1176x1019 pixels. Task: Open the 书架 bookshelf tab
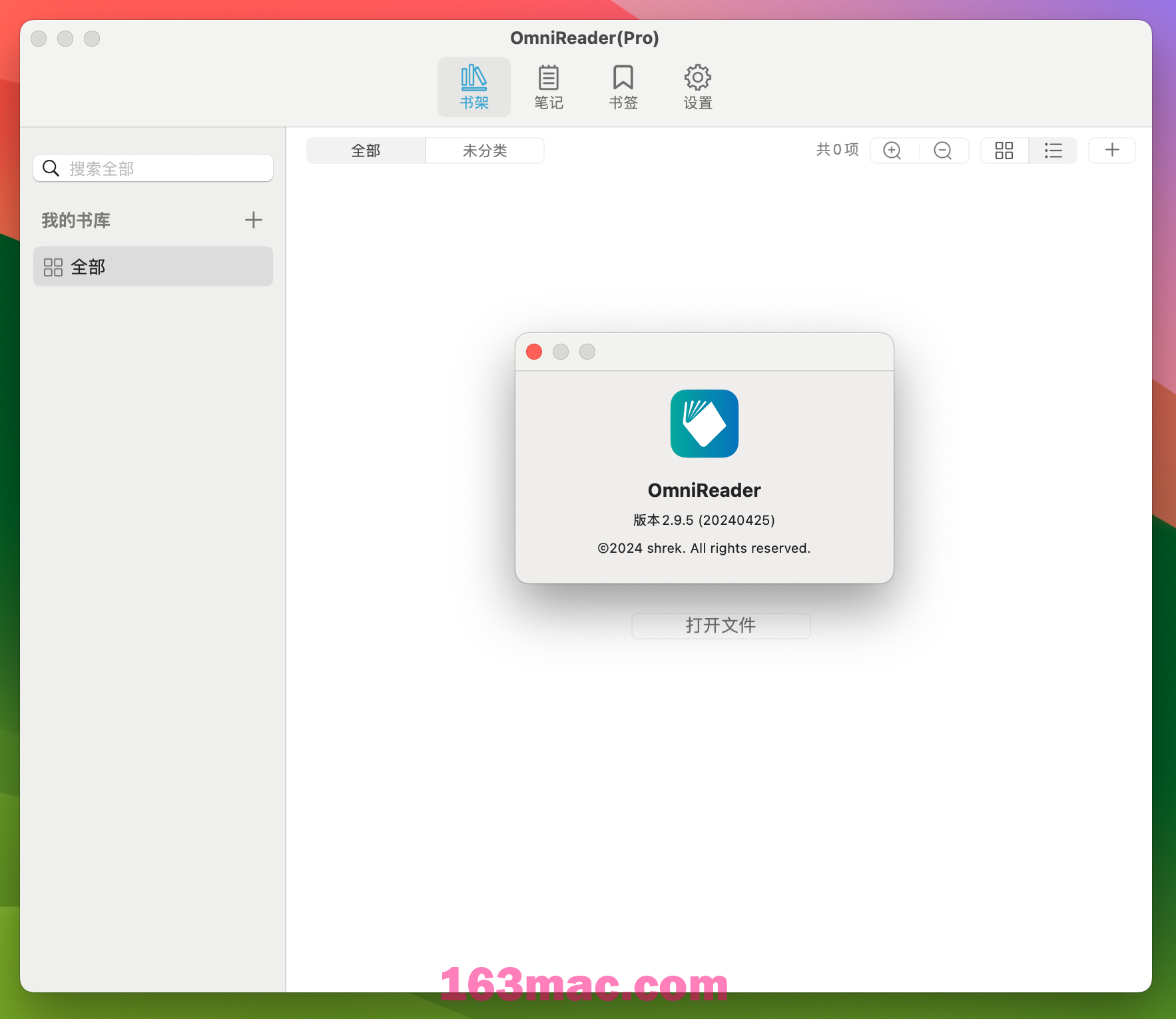coord(474,87)
